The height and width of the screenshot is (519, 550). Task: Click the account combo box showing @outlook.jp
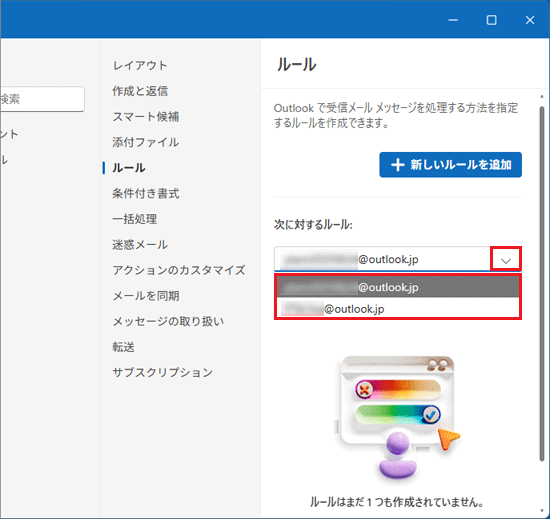(397, 259)
